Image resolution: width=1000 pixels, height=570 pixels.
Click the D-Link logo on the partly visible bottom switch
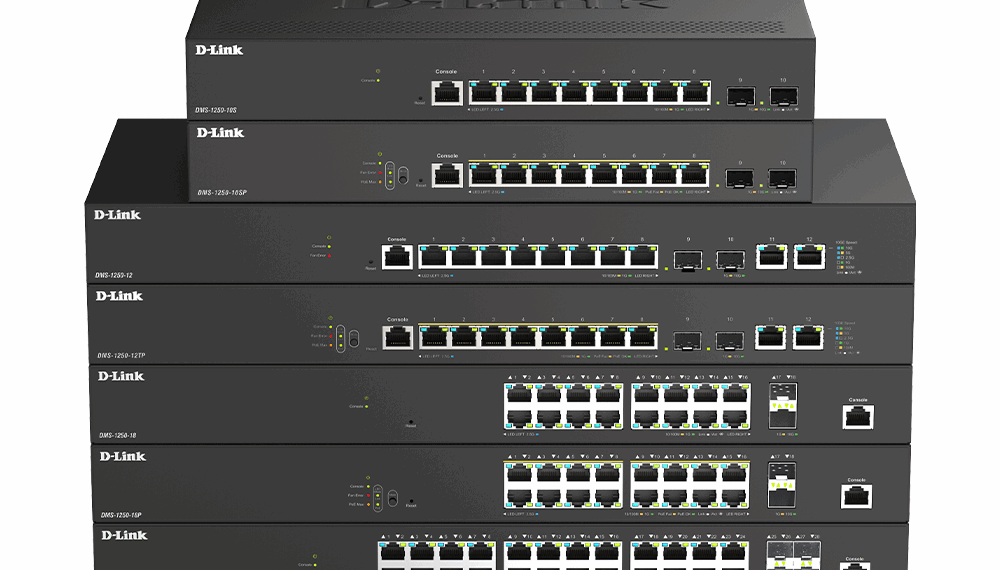pos(124,536)
